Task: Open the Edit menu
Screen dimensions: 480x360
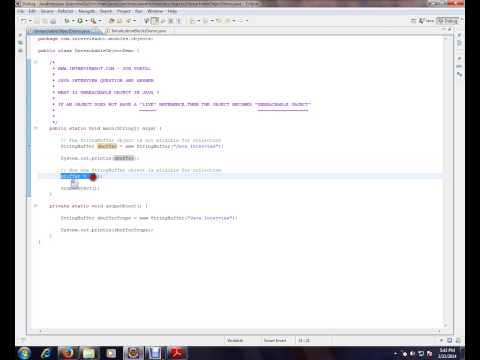Action: (32, 11)
